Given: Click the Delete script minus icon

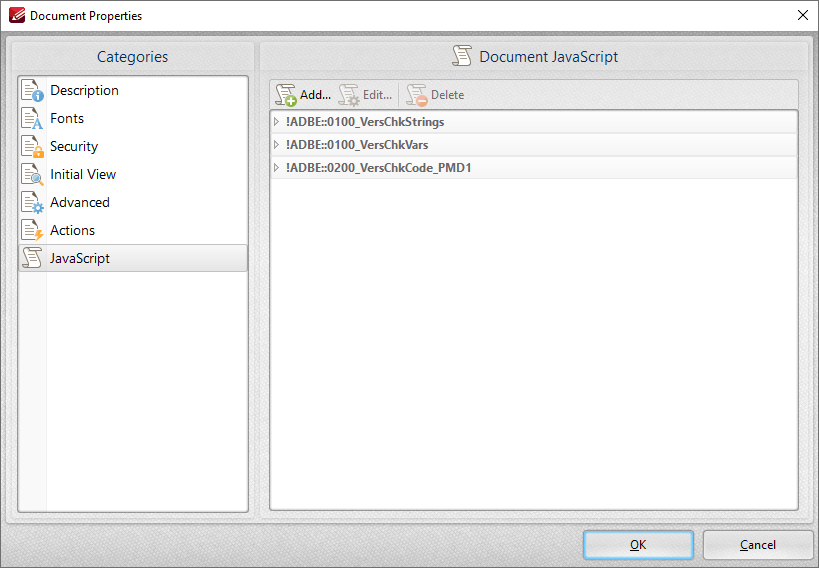Looking at the screenshot, I should pyautogui.click(x=417, y=95).
